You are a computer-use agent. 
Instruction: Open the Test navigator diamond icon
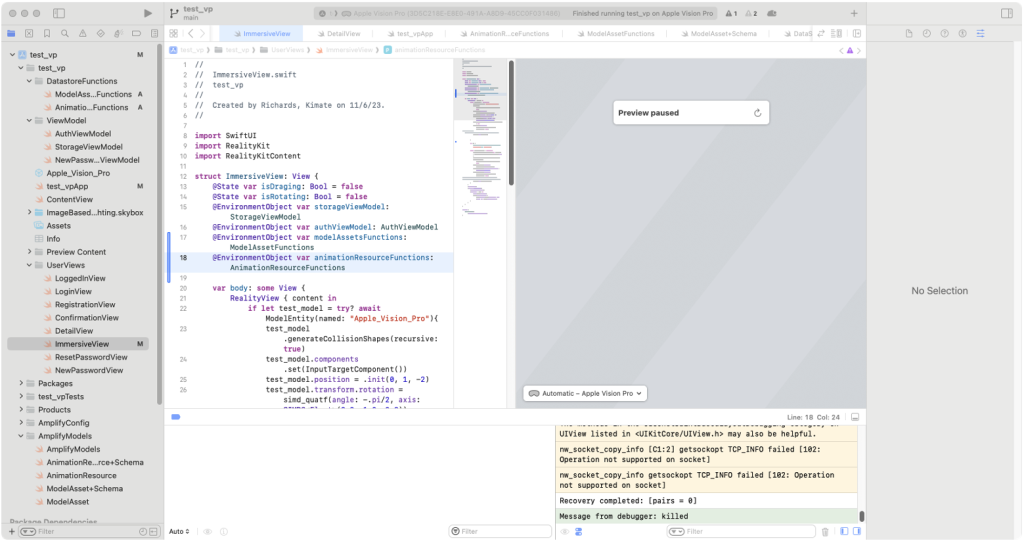coord(101,33)
